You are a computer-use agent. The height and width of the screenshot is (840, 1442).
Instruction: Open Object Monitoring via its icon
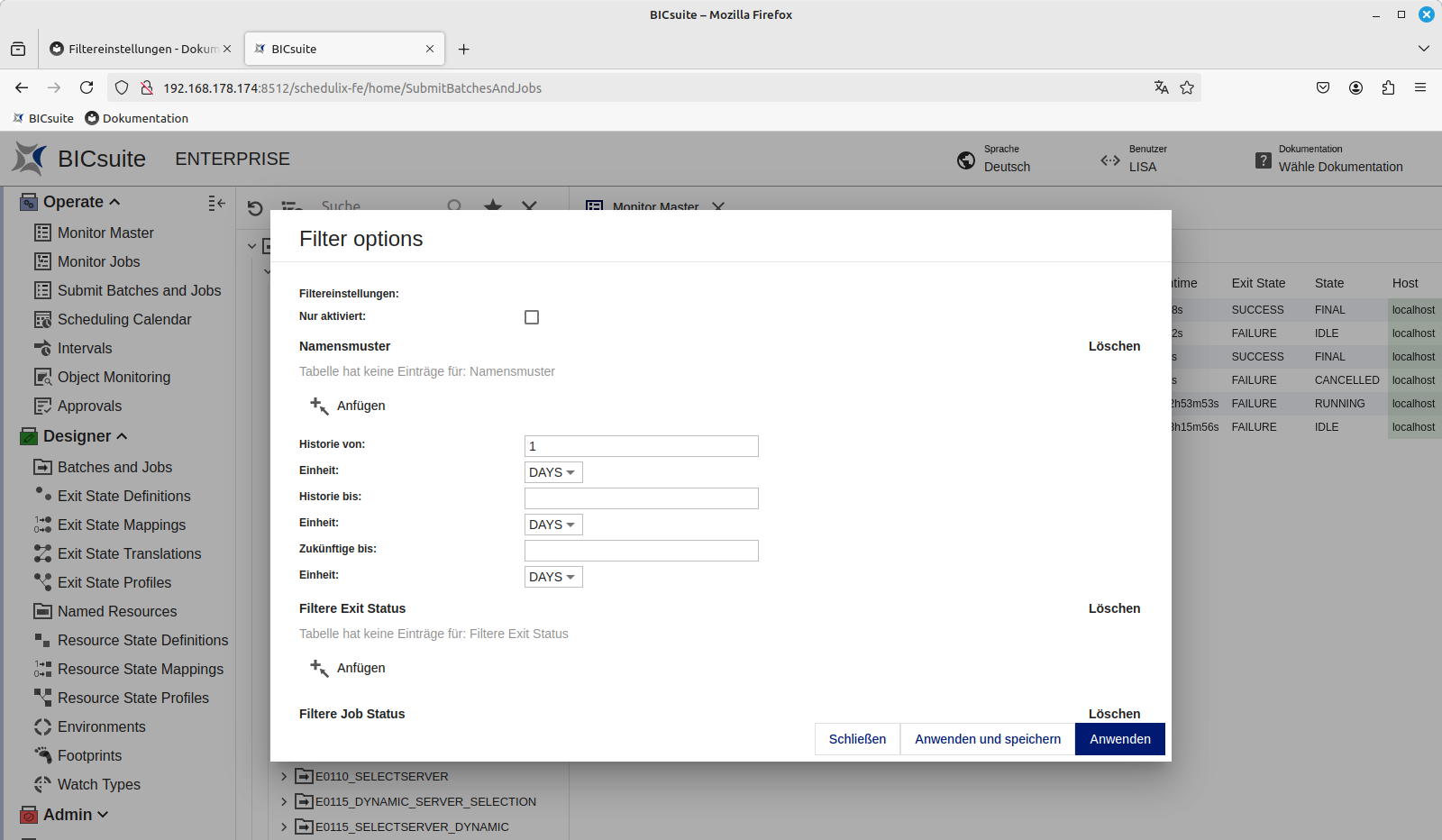(42, 377)
